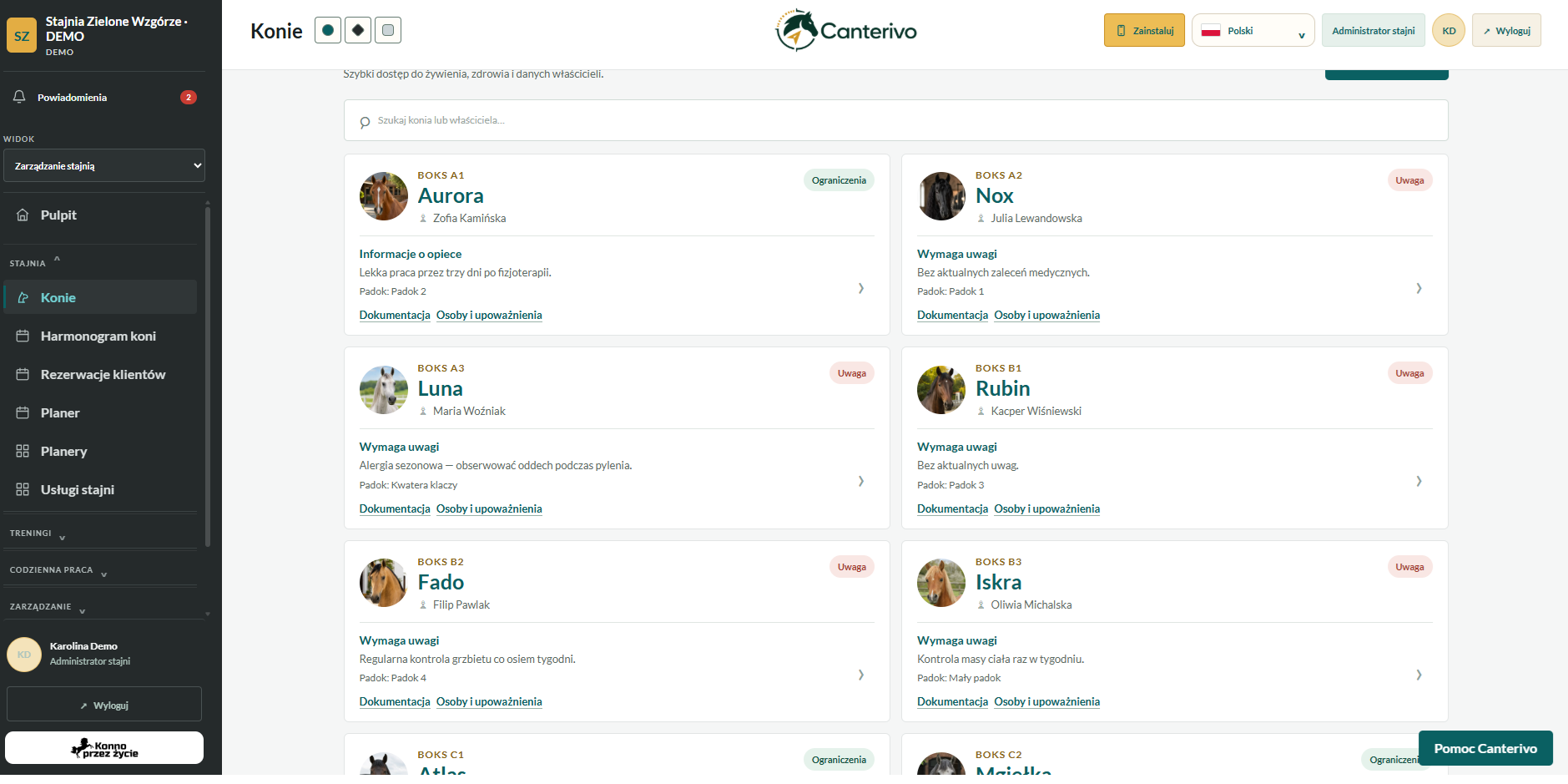Screen dimensions: 1568x784
Task: Click the Canterivo horse logo
Action: tap(845, 31)
